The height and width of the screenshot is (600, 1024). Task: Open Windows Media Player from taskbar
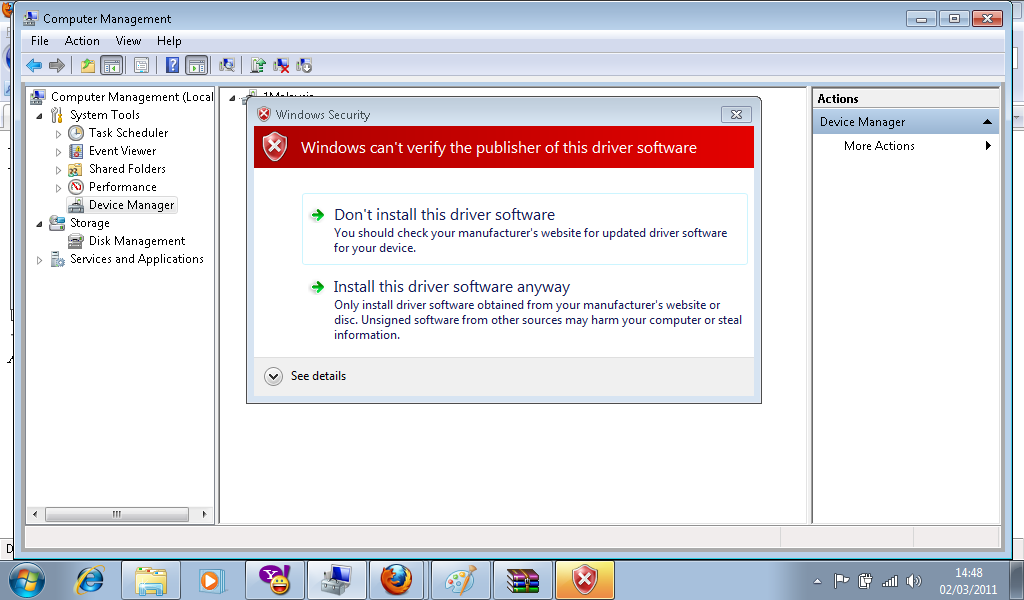pos(212,580)
